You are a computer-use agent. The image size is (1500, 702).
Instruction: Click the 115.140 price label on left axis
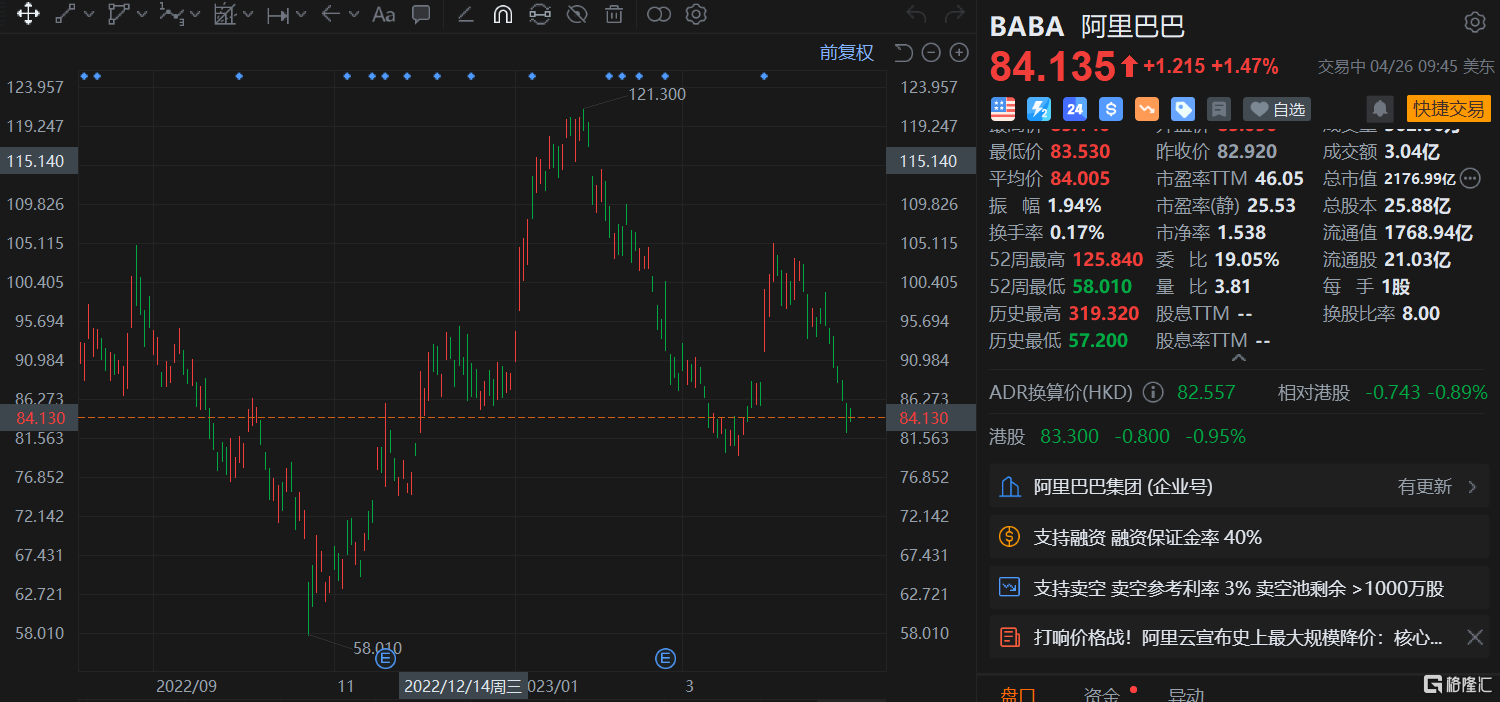40,161
